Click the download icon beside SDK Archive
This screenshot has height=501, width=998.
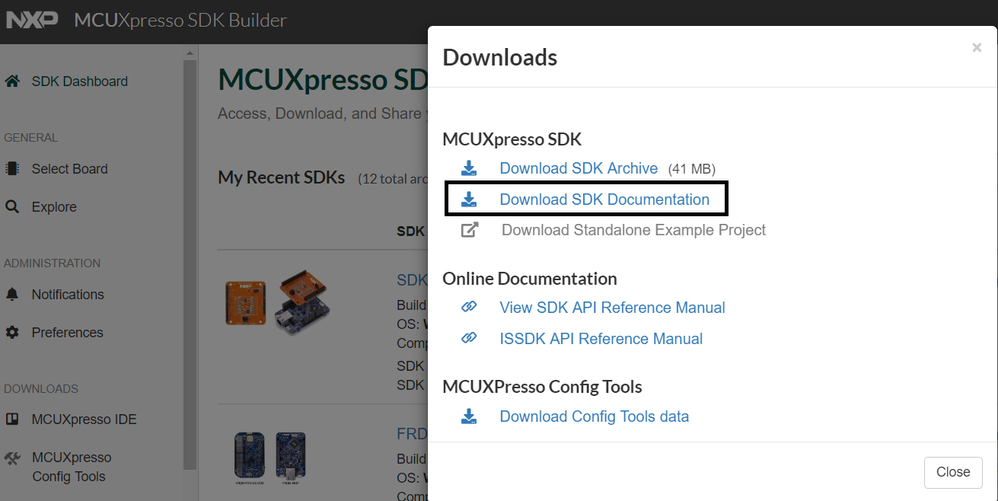coord(469,168)
